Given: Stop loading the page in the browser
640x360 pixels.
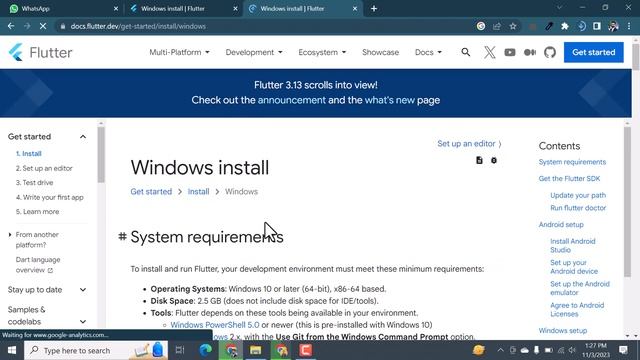Looking at the screenshot, I should click(x=43, y=26).
